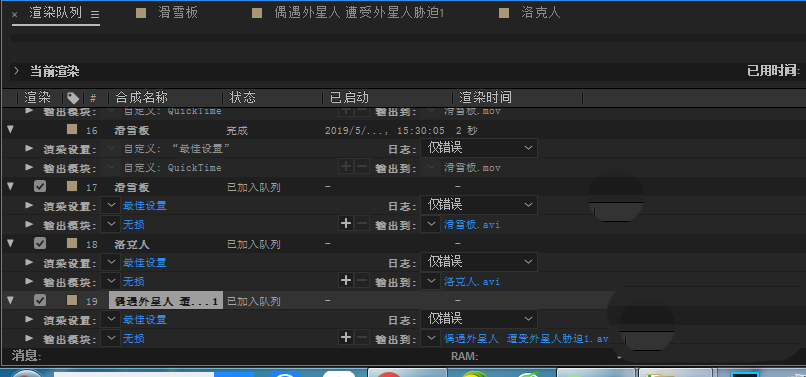Expand the 当前渲染 section

pyautogui.click(x=16, y=71)
